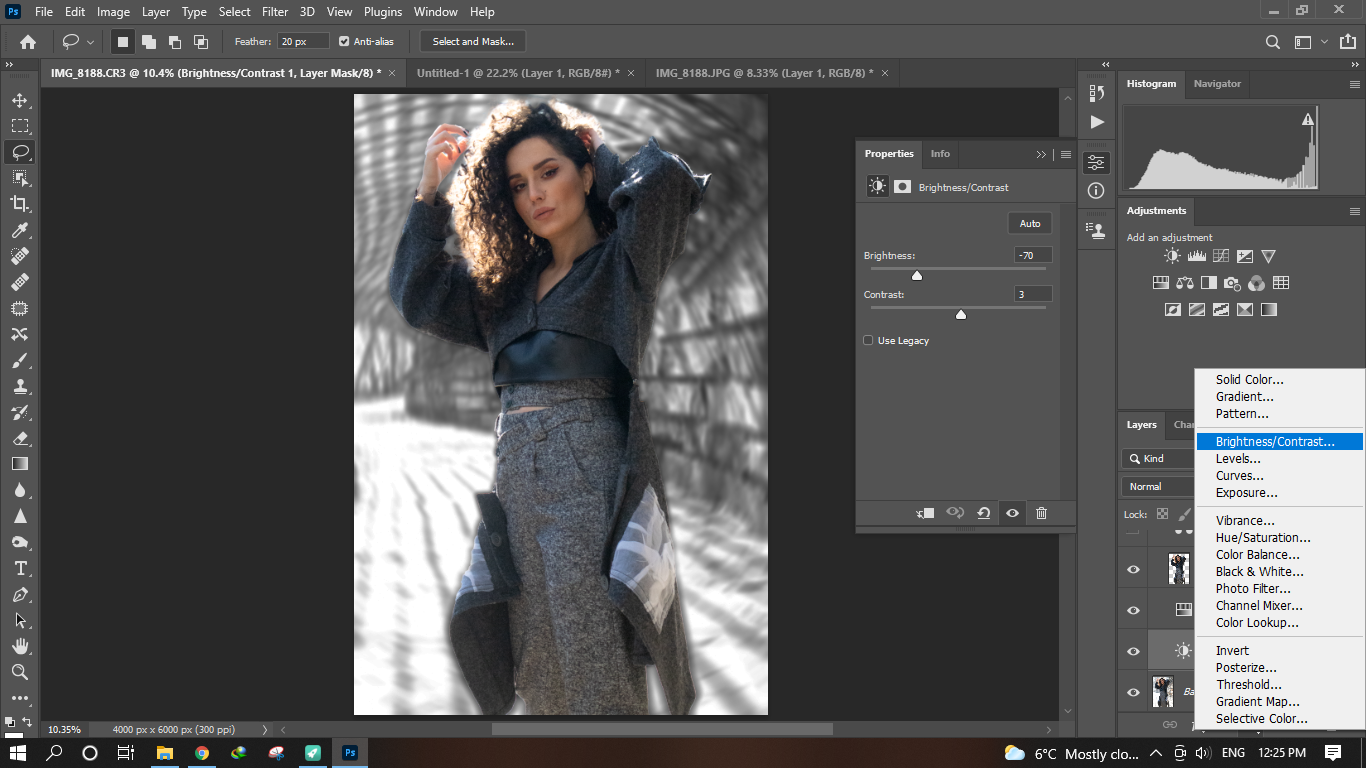Image resolution: width=1366 pixels, height=768 pixels.
Task: Select the Rectangular Marquee tool
Action: pos(20,126)
